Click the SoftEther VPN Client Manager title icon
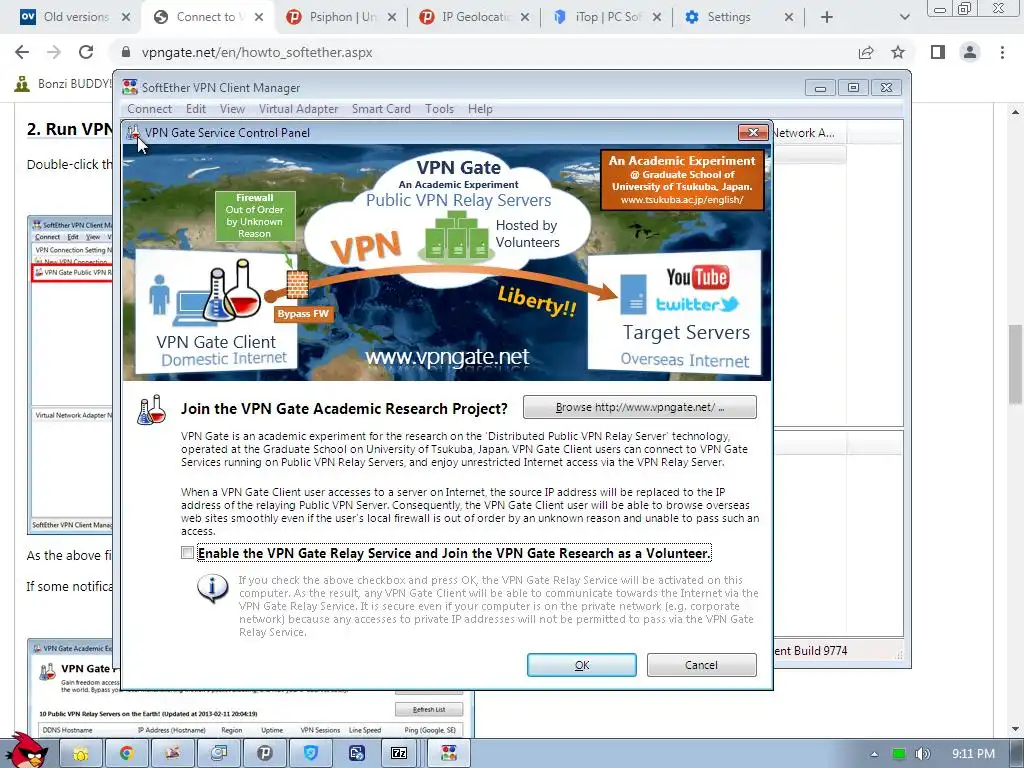 tap(130, 87)
